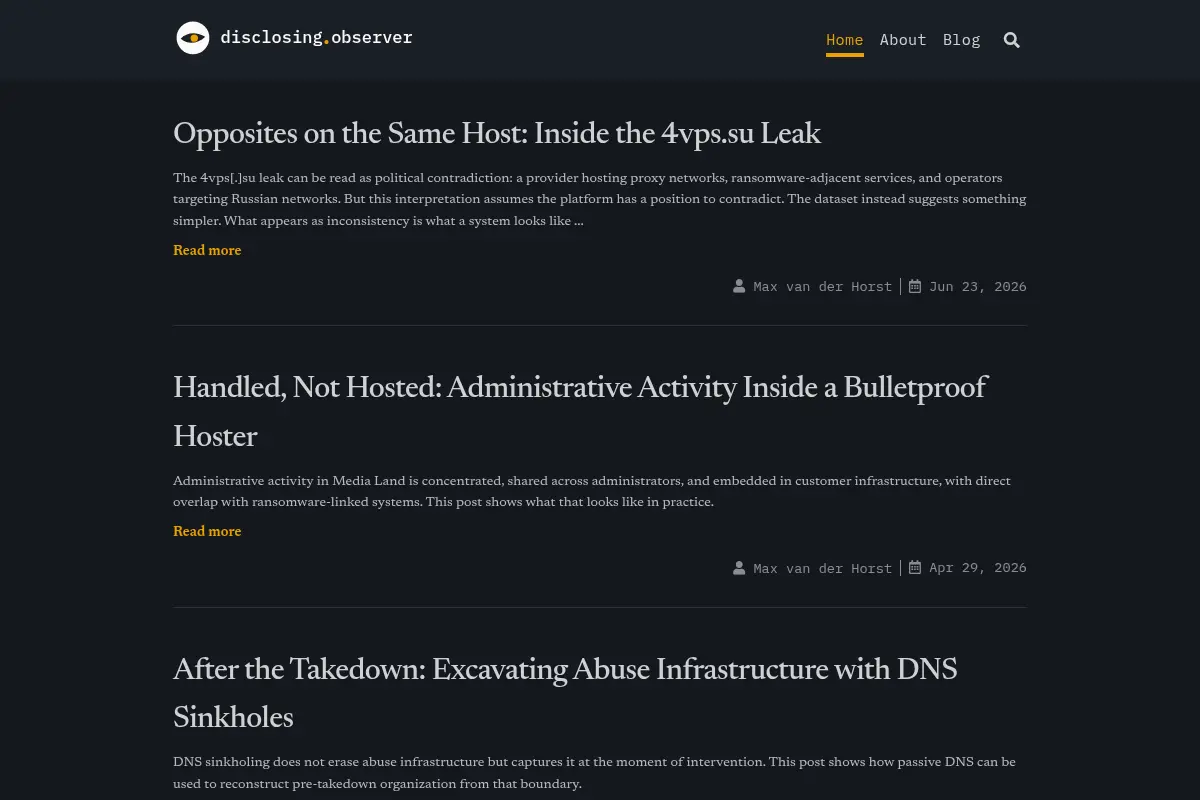Click the Media Land administrative activity summary

click(592, 491)
